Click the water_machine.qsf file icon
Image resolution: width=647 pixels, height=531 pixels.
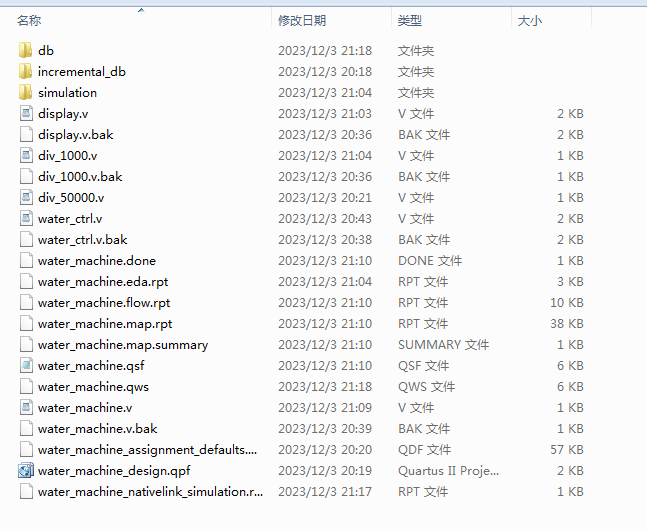point(26,366)
